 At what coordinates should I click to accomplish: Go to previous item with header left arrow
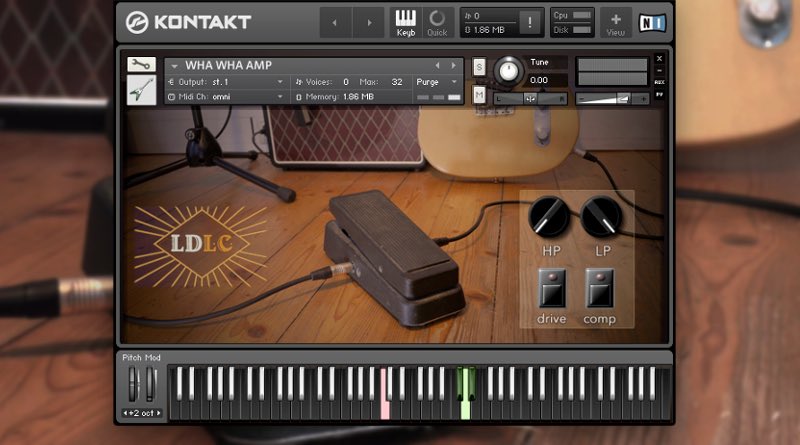tap(335, 22)
